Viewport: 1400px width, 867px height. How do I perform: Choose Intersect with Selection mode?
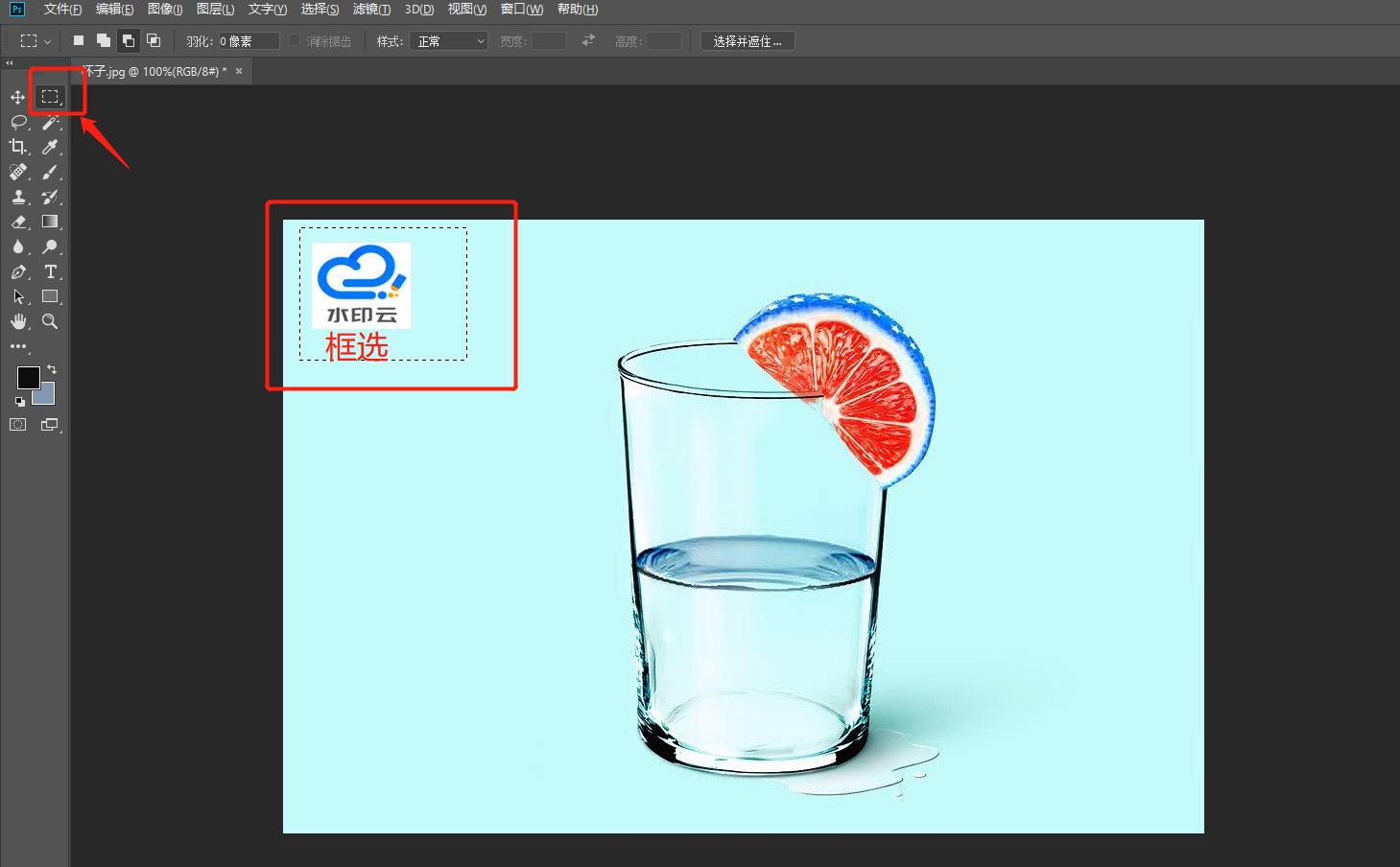point(154,40)
